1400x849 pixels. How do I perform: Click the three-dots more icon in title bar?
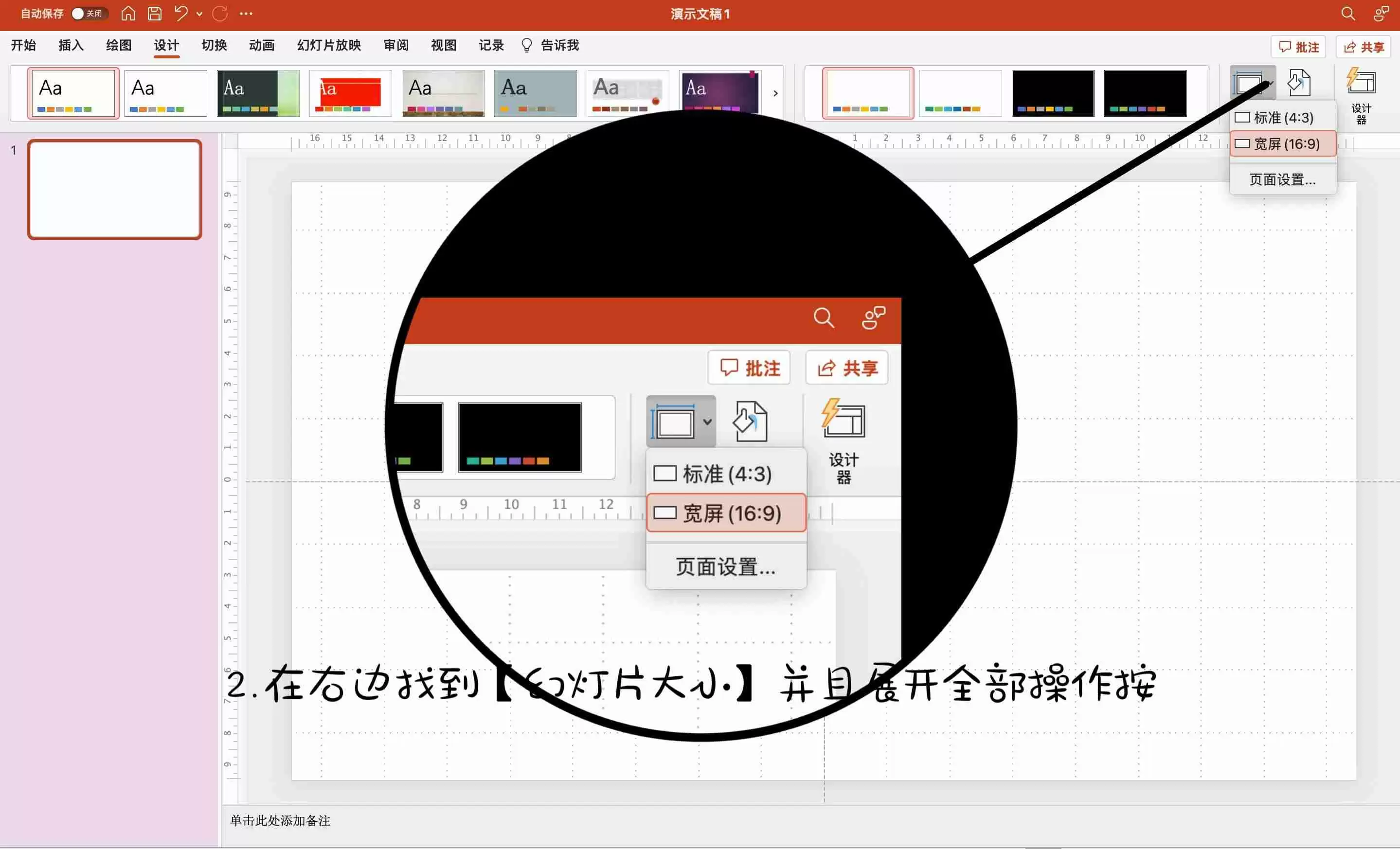246,14
